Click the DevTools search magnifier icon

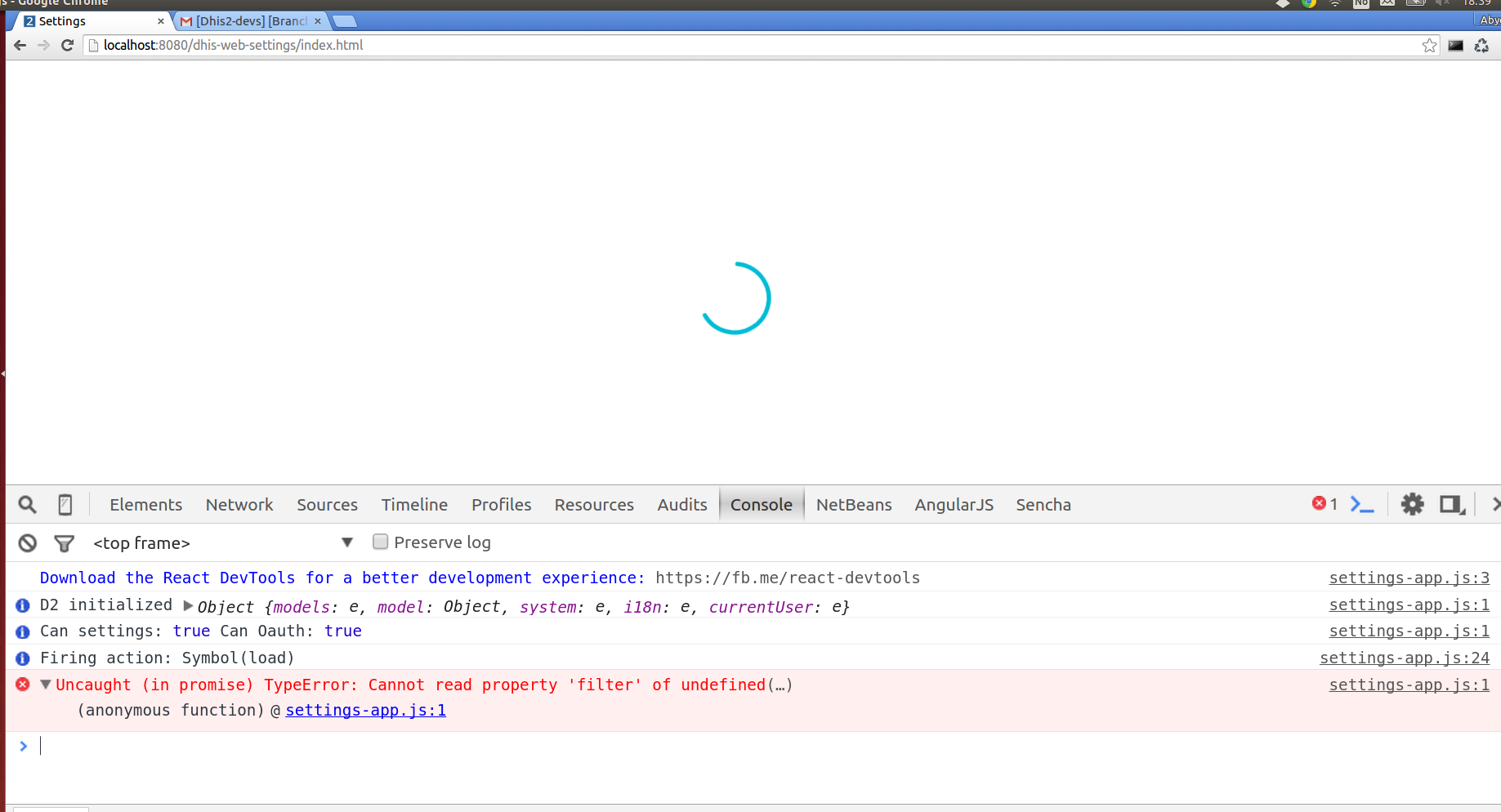(27, 505)
